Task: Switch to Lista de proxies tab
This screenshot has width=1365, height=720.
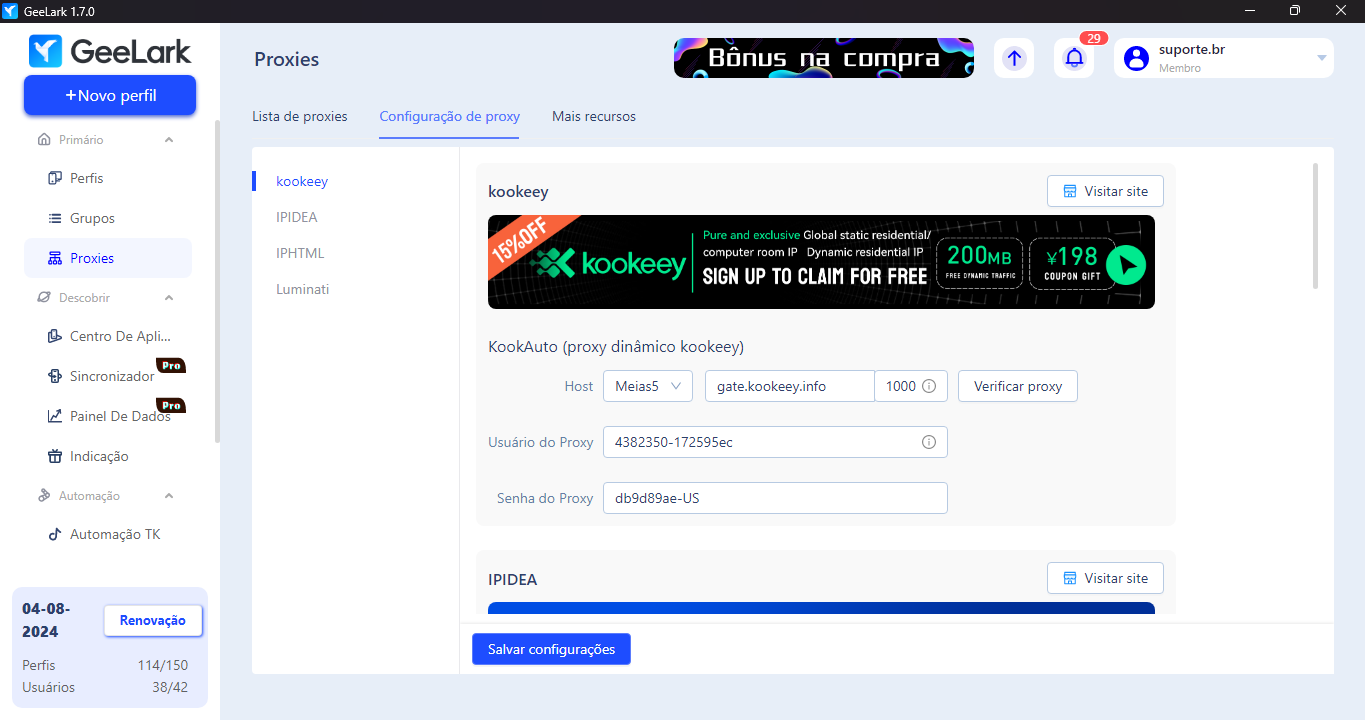Action: pos(300,116)
